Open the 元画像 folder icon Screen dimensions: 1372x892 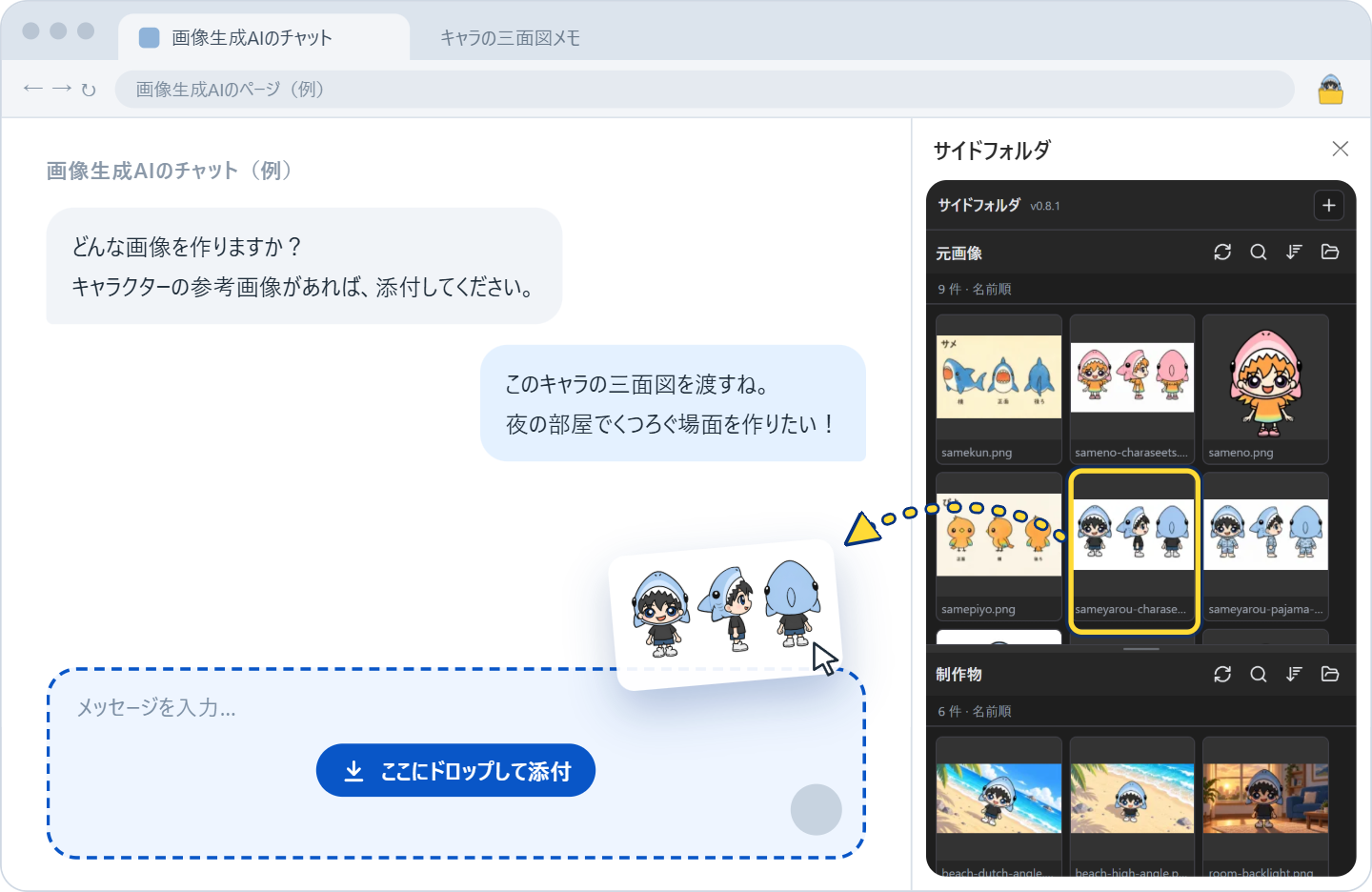[x=1330, y=252]
